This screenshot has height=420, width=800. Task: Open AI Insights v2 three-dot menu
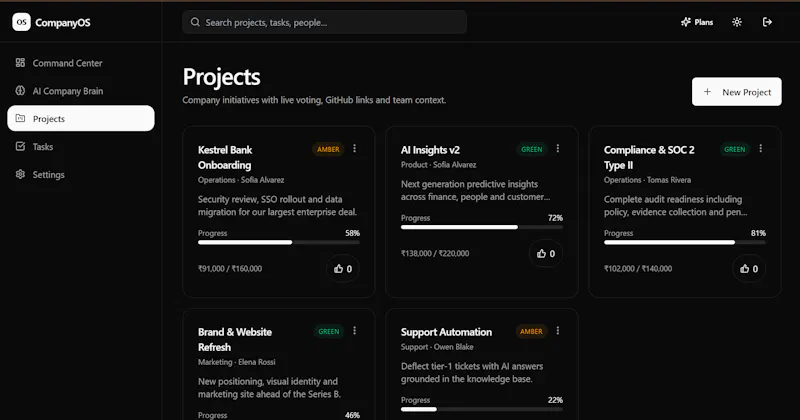click(558, 149)
